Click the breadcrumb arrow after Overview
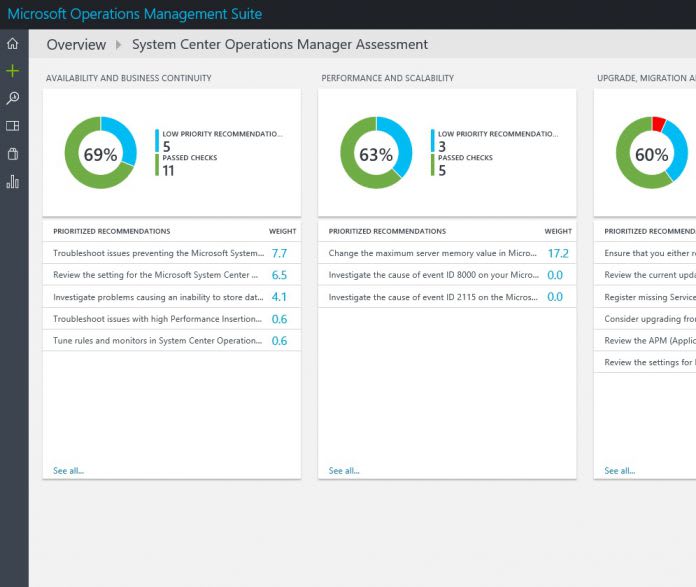The height and width of the screenshot is (587, 696). click(119, 45)
